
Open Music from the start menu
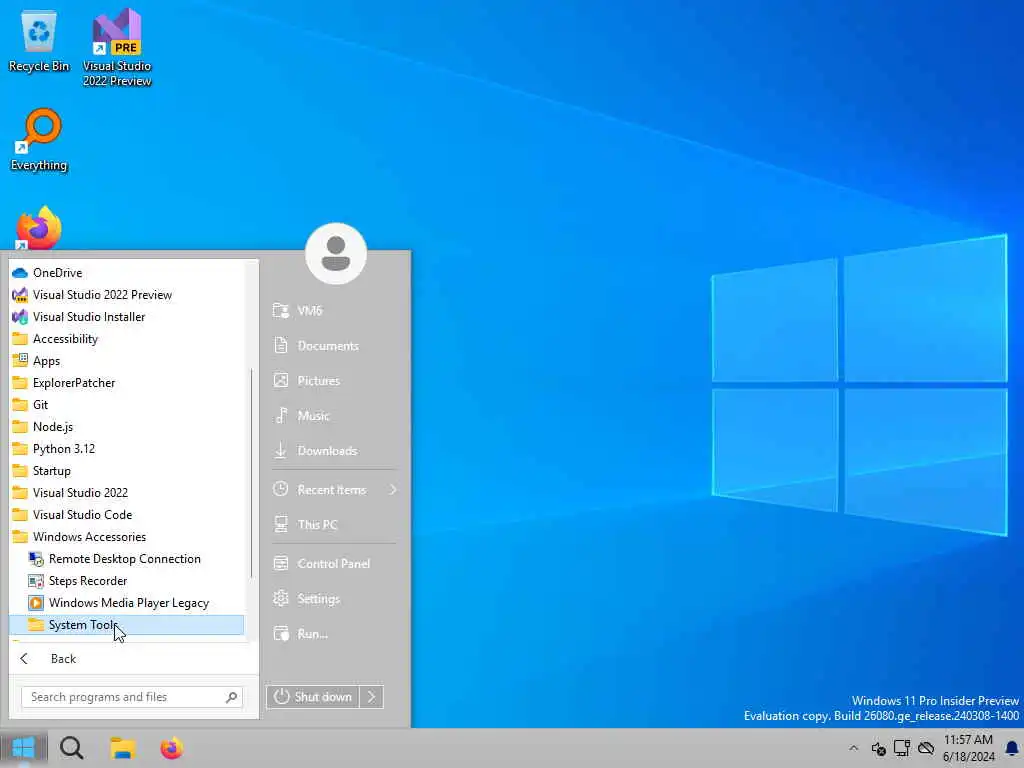[334, 415]
